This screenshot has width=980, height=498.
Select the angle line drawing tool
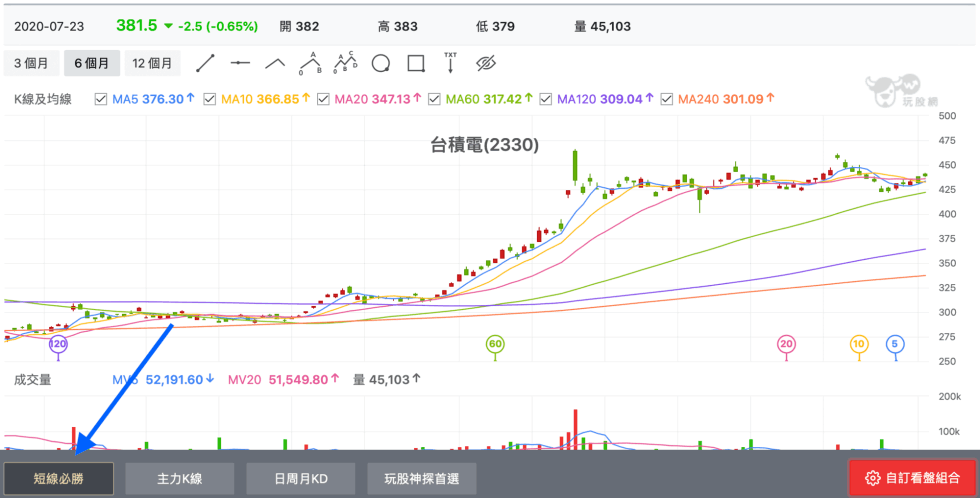pyautogui.click(x=275, y=63)
